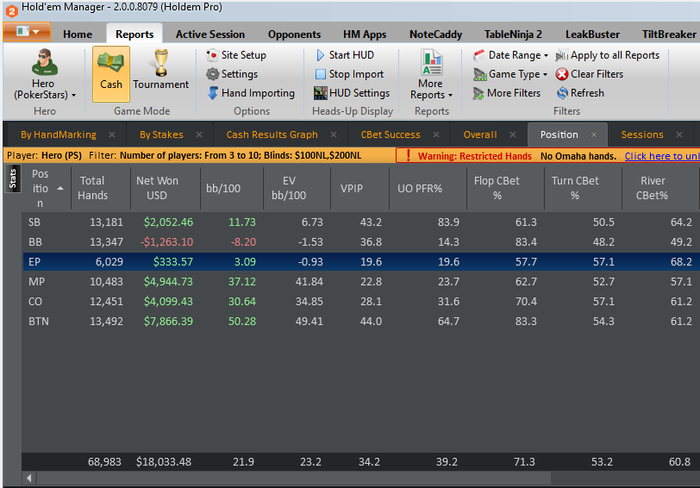Expand the Game Type dropdown arrow

pos(545,75)
